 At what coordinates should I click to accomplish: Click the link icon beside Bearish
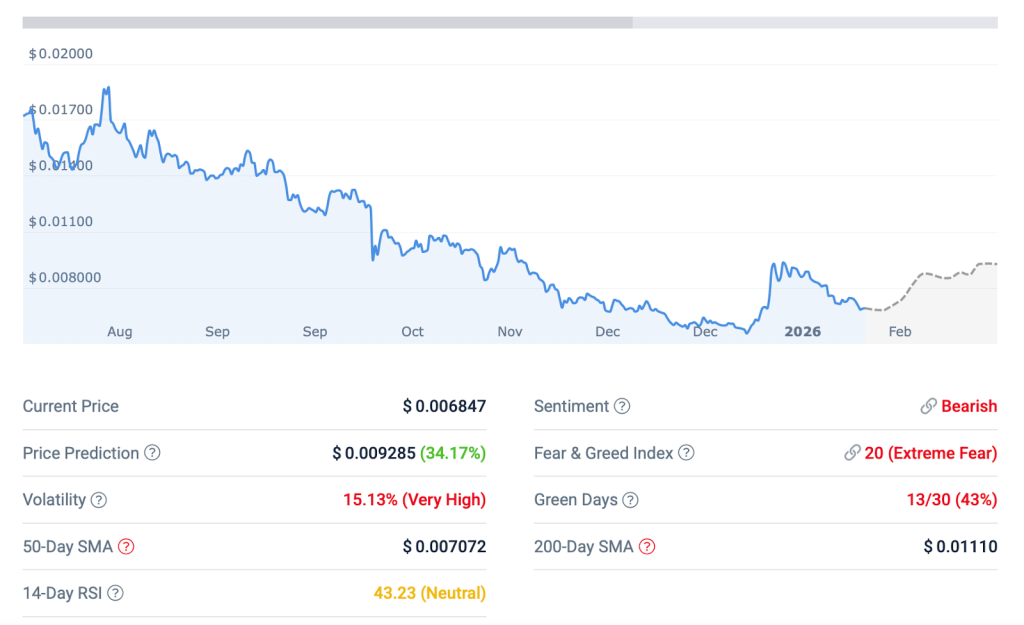tap(928, 406)
